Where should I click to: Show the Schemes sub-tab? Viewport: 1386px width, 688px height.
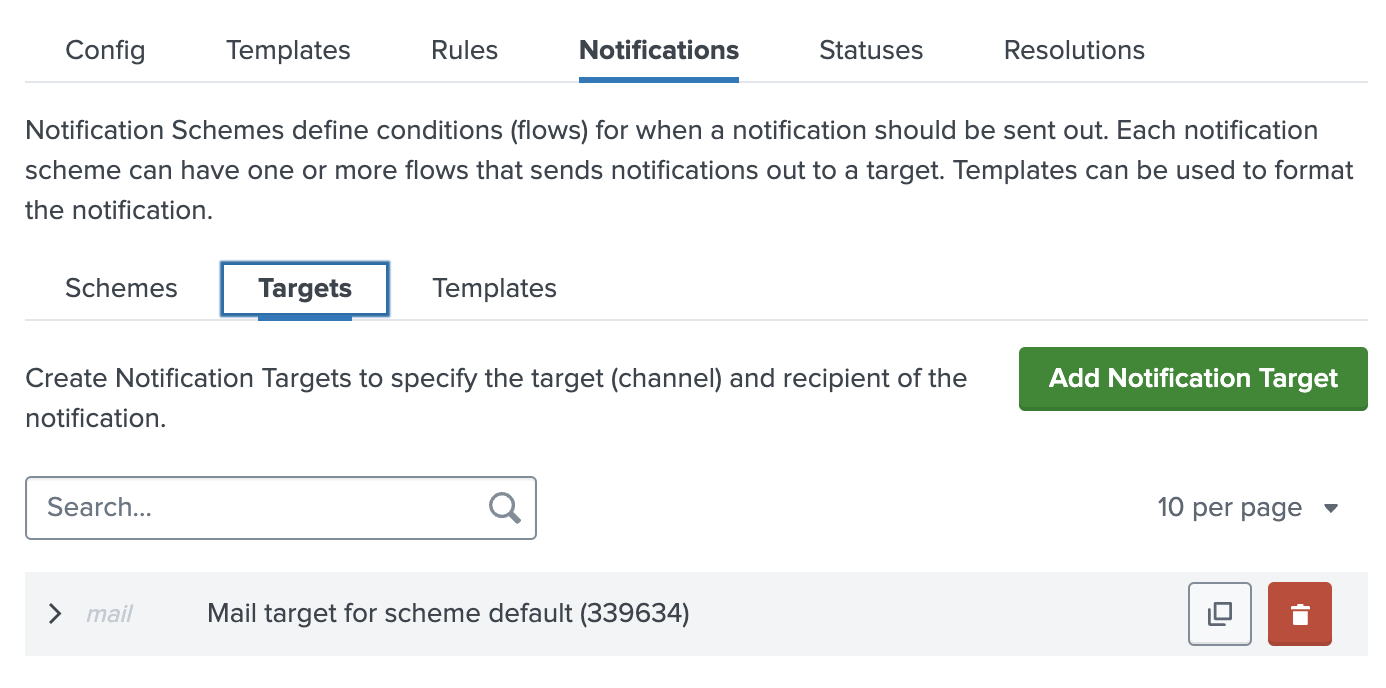121,289
